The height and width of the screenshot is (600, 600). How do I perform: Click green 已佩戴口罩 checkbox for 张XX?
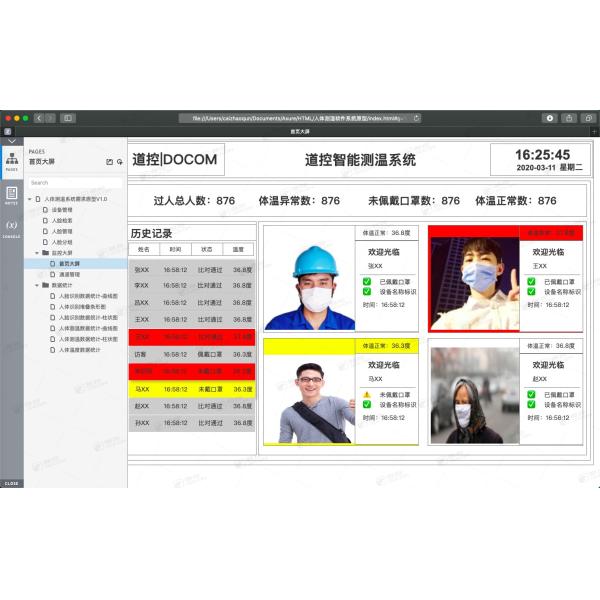(x=367, y=281)
